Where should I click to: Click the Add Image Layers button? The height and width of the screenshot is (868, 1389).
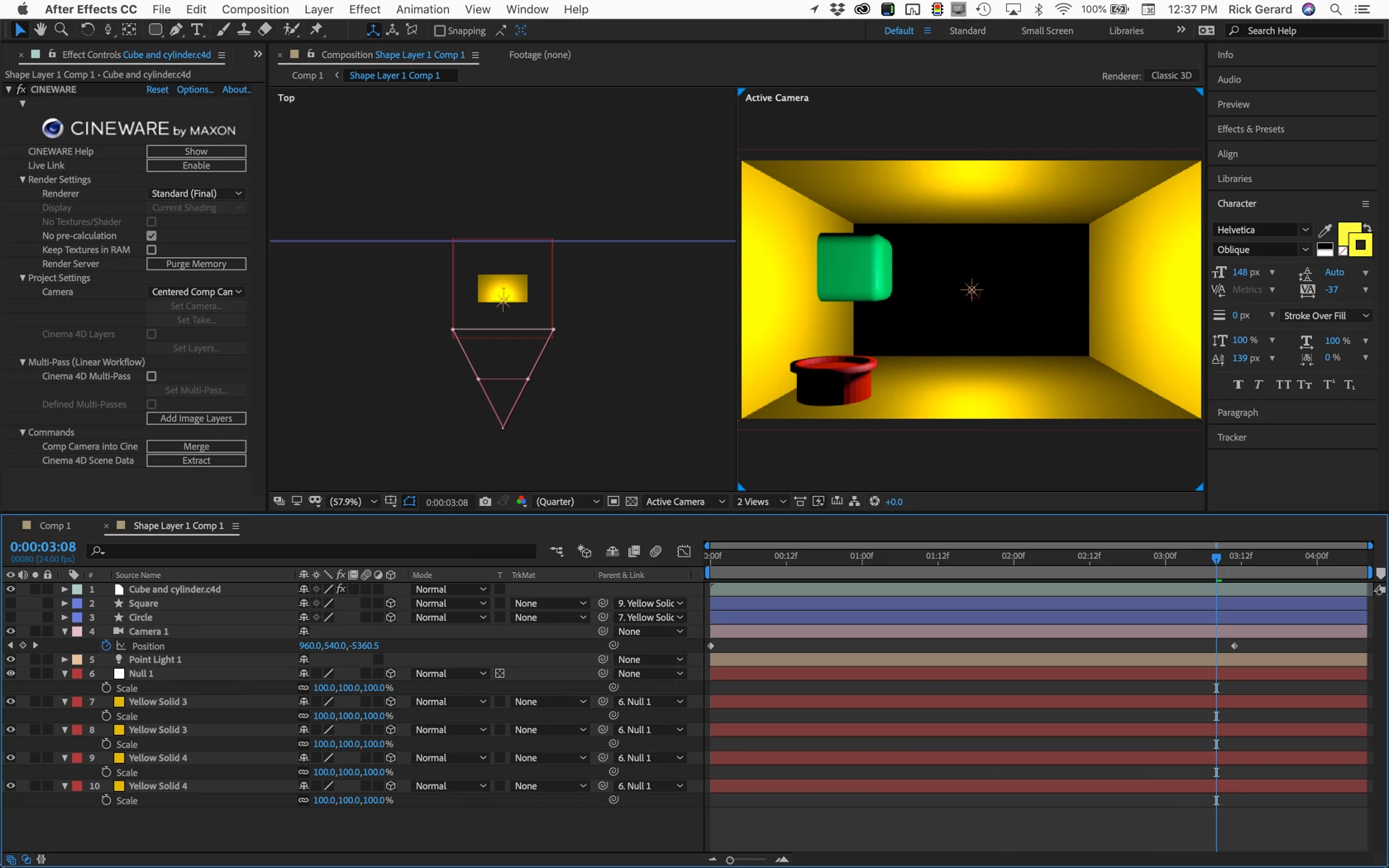click(x=197, y=418)
